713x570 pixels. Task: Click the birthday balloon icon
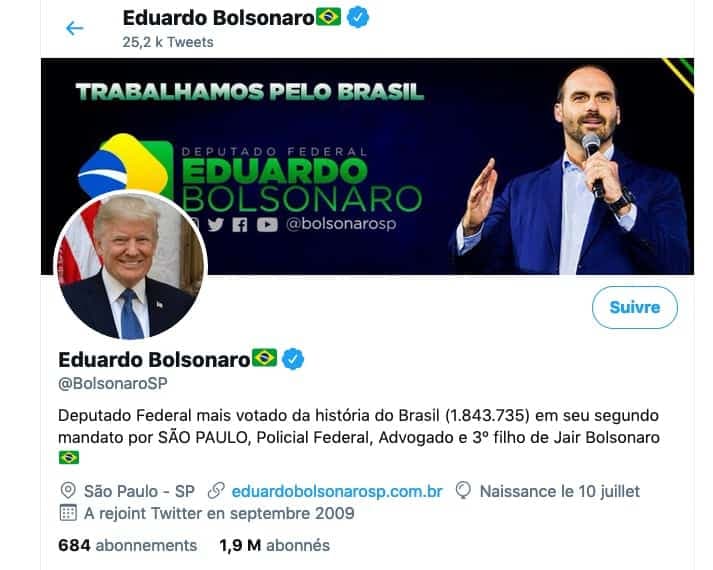pos(463,491)
